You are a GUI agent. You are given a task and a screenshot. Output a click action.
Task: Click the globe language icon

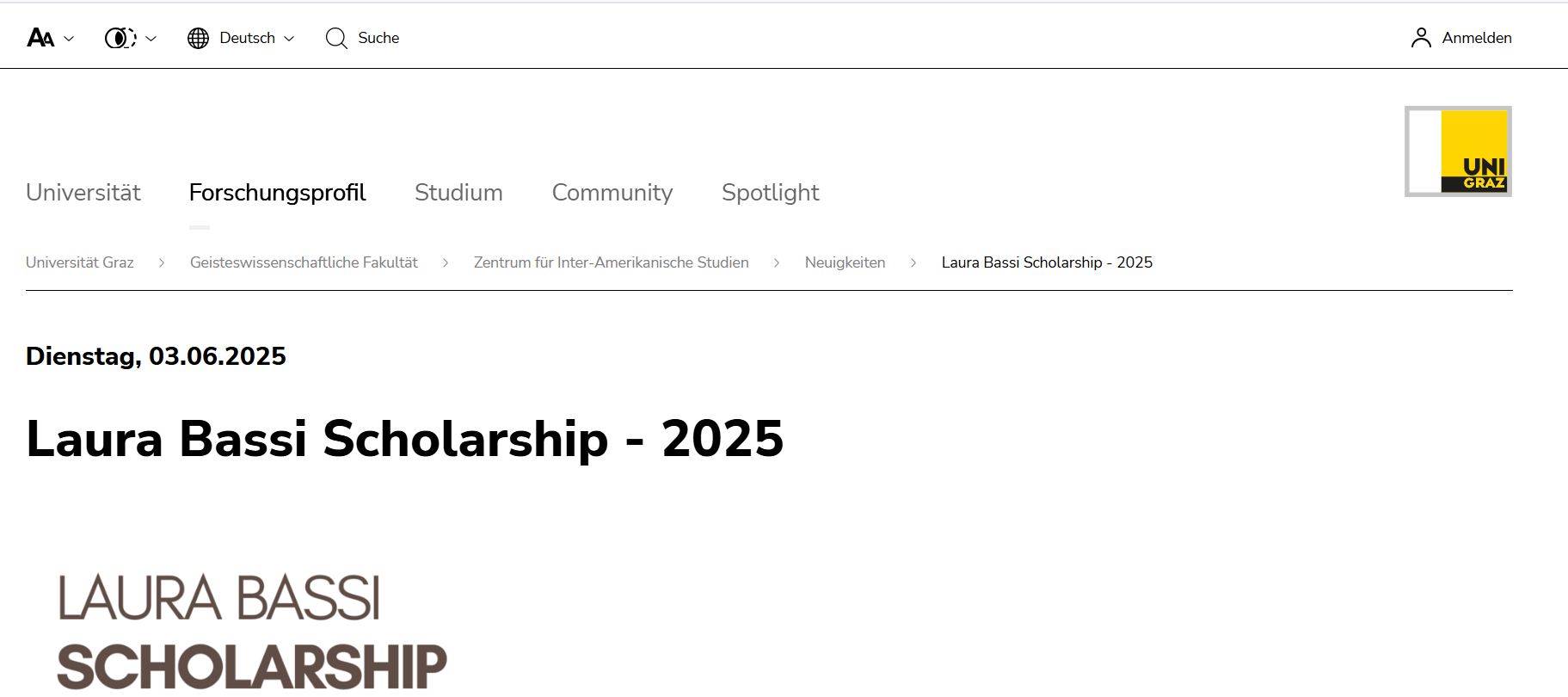pyautogui.click(x=199, y=38)
